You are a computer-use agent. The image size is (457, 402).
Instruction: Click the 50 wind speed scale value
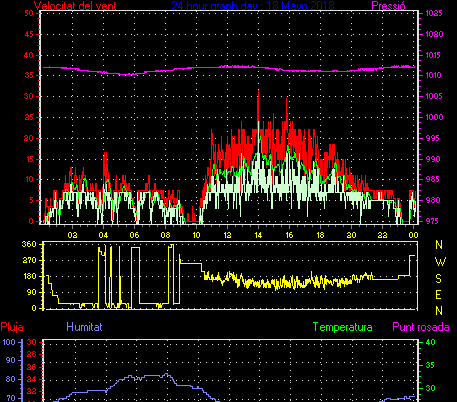coord(29,13)
